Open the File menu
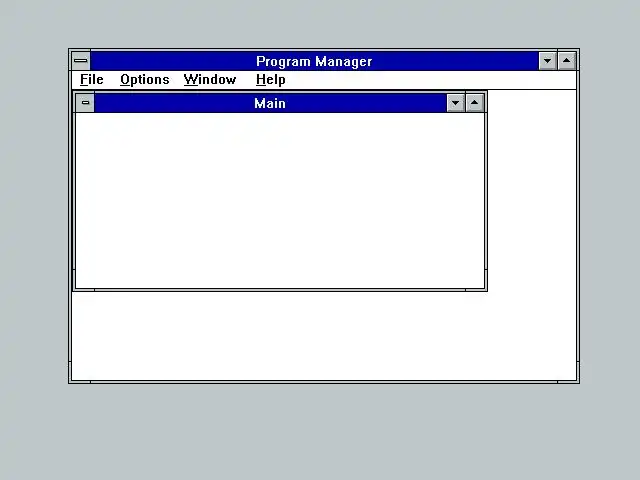This screenshot has height=480, width=640. (x=91, y=80)
